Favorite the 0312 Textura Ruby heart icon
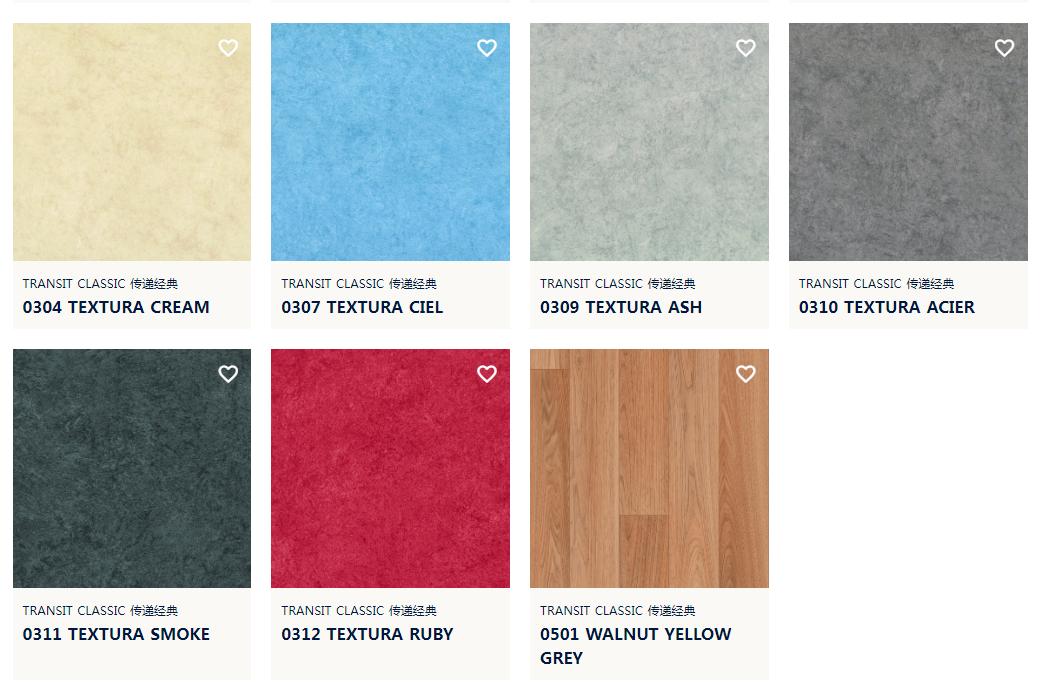1041x695 pixels. coord(487,374)
